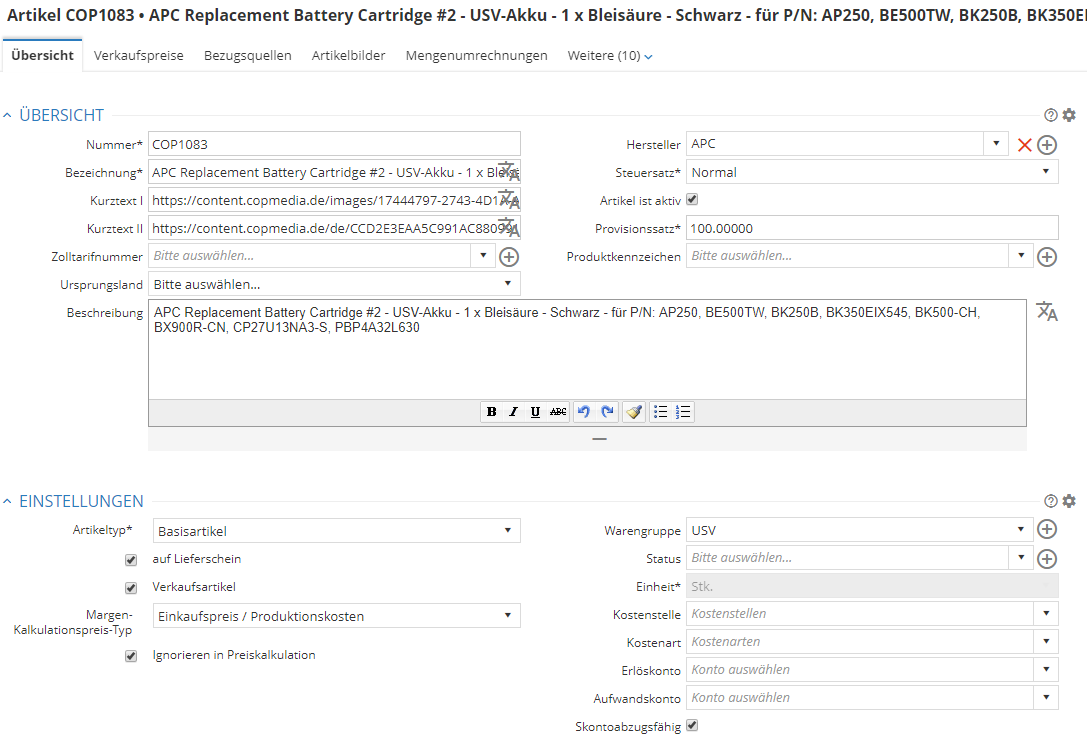The image size is (1087, 750).
Task: Add a new Status with the plus icon
Action: click(1047, 559)
